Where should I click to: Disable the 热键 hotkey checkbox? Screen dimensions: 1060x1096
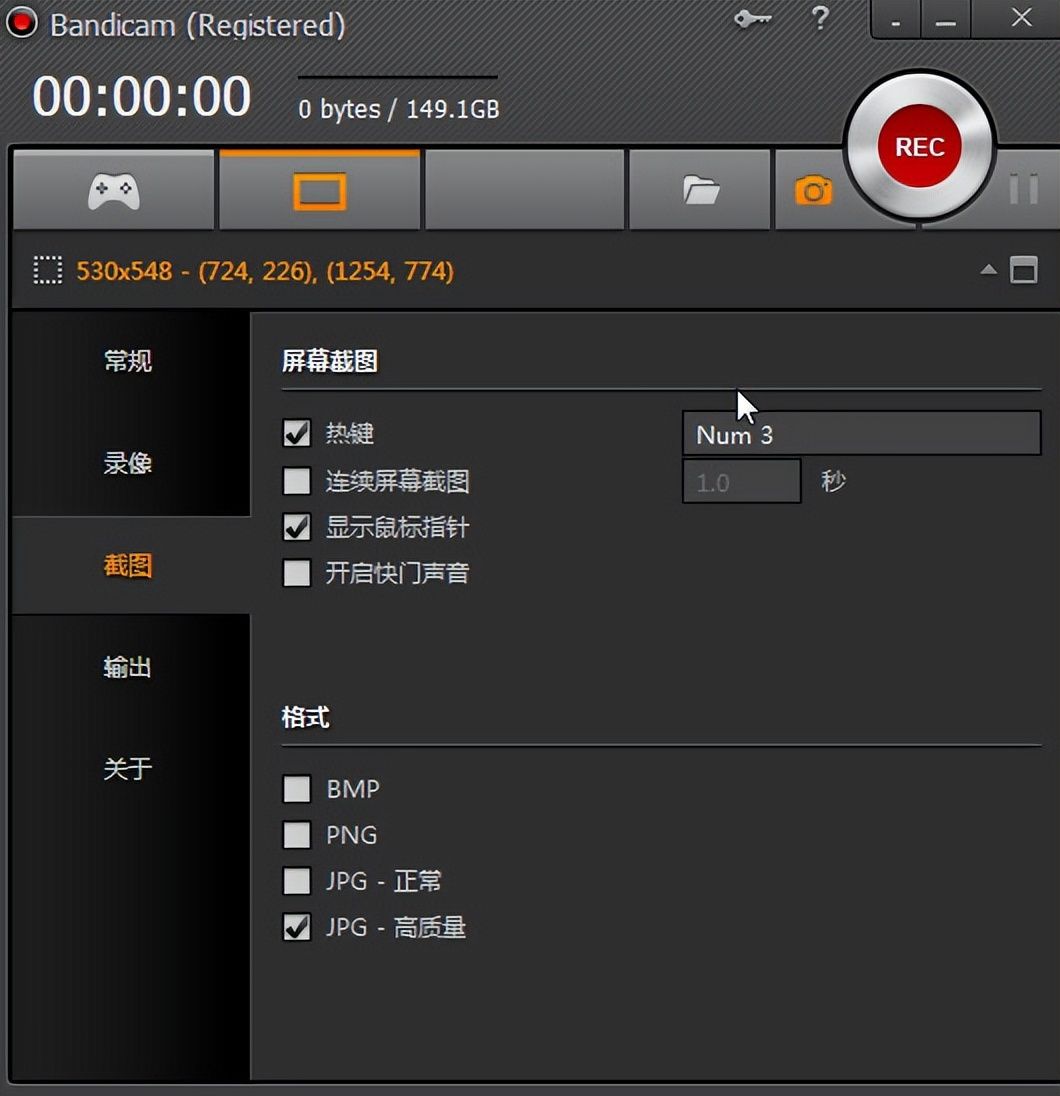point(297,434)
